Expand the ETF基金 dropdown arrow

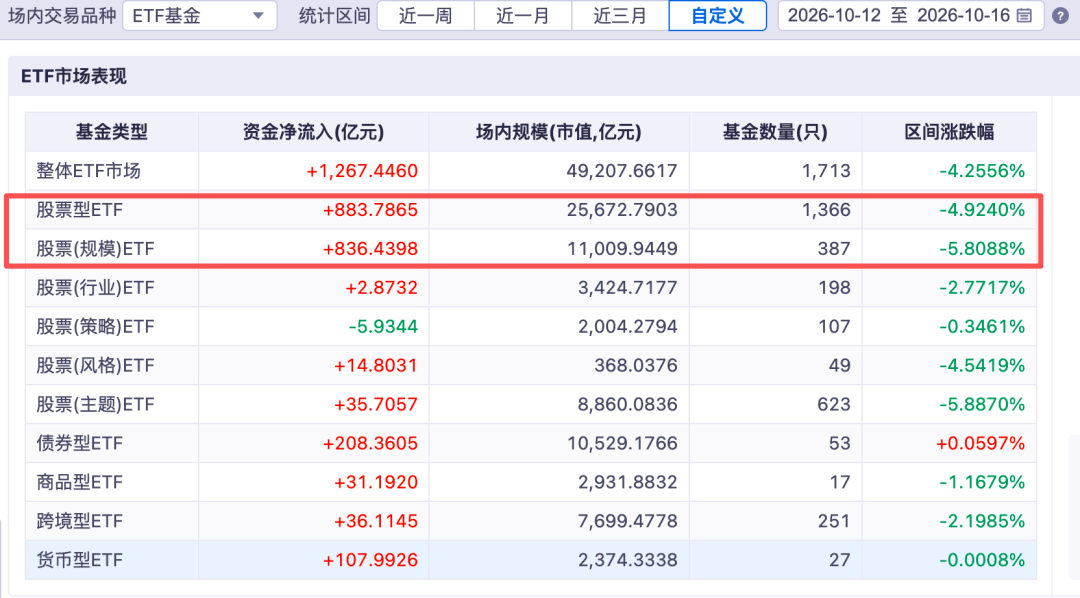coord(258,15)
